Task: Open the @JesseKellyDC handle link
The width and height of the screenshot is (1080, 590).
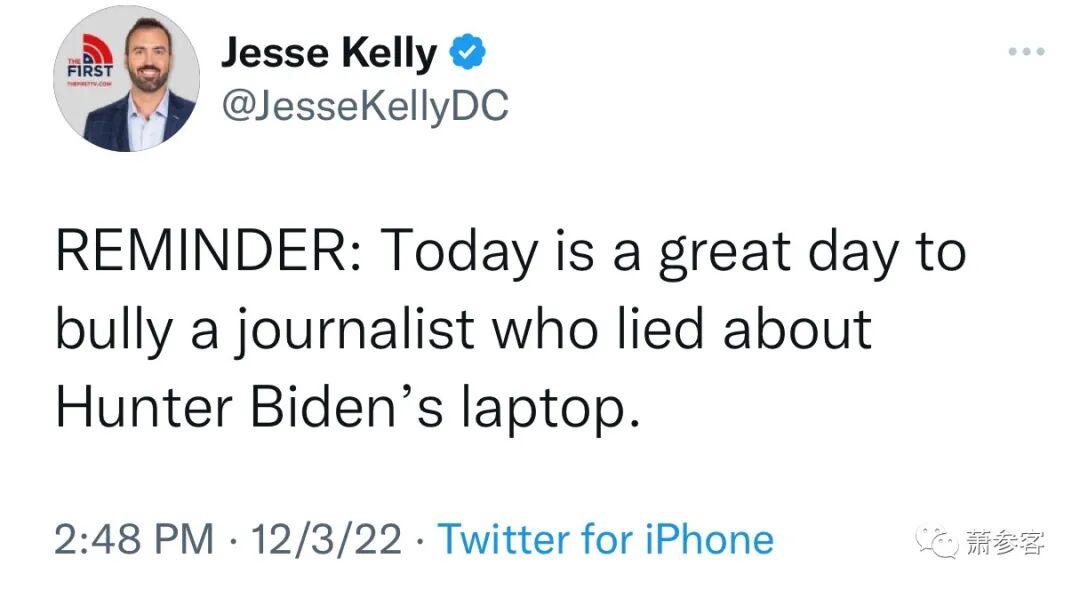Action: coord(364,104)
